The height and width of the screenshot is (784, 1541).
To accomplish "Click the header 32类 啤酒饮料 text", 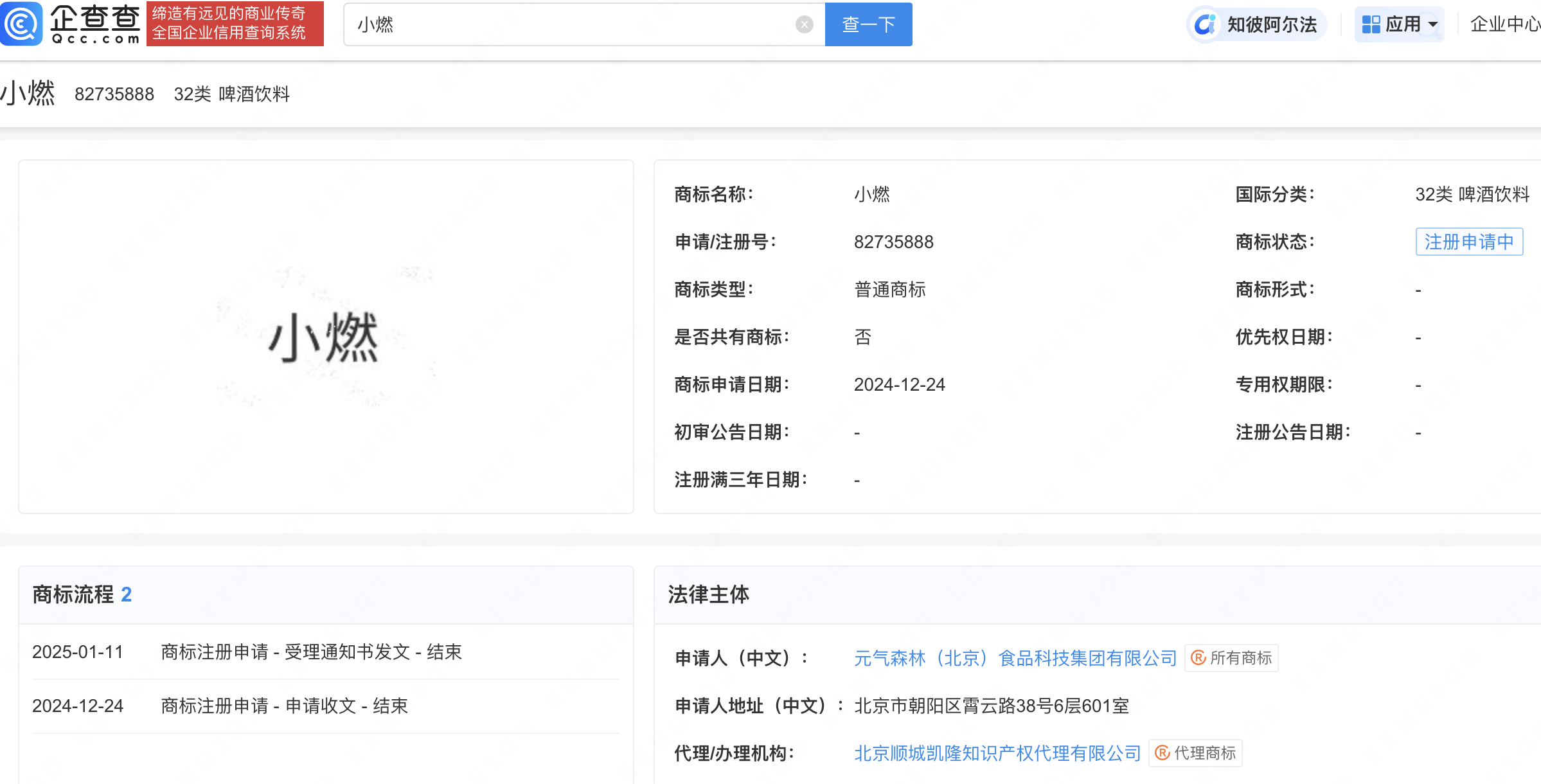I will (x=231, y=94).
